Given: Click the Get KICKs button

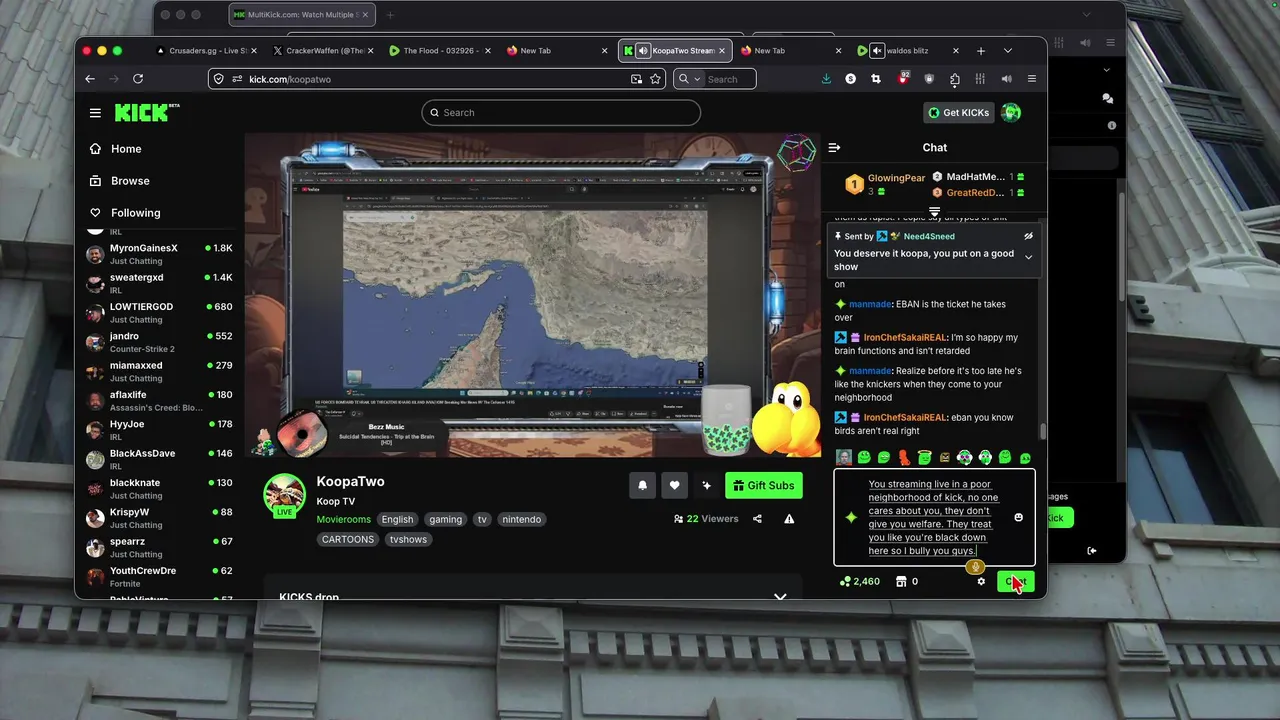Looking at the screenshot, I should (x=958, y=113).
